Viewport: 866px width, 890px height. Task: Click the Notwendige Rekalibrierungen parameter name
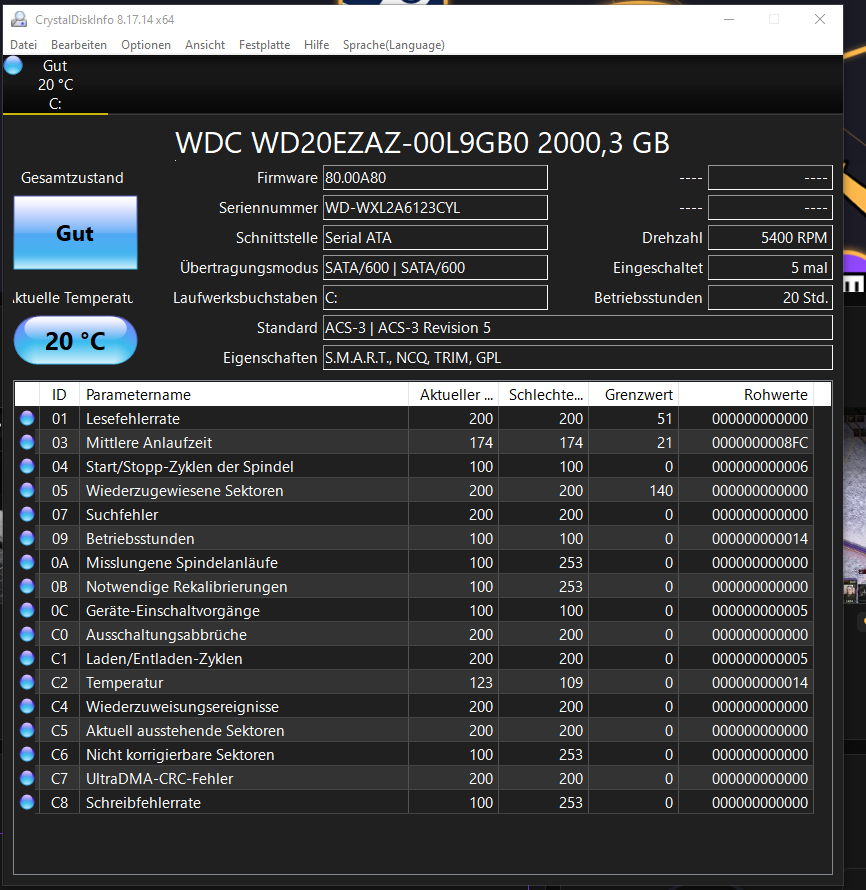(186, 587)
